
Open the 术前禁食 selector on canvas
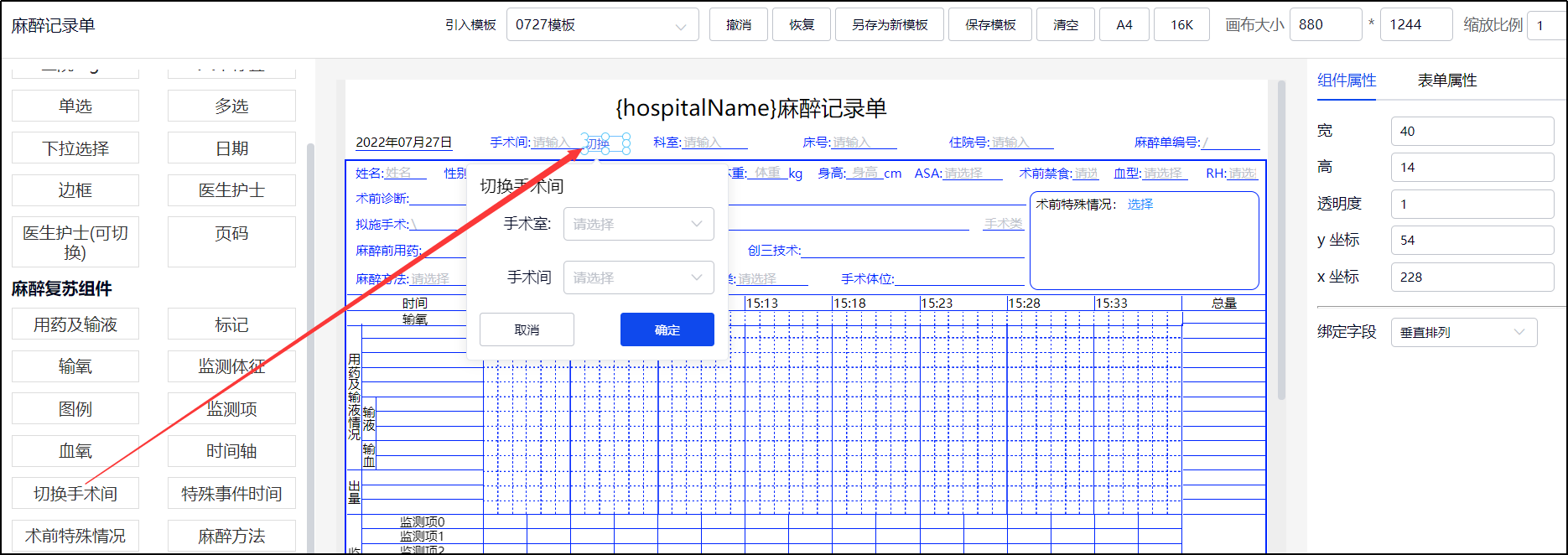point(1087,174)
